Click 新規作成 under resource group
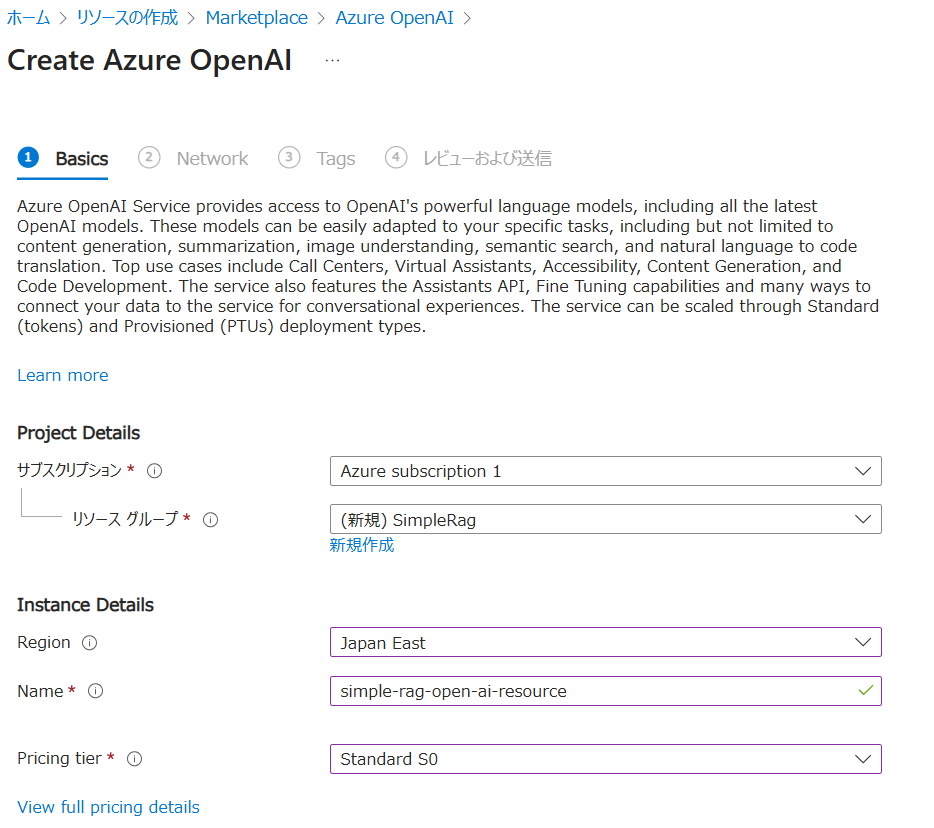 pyautogui.click(x=362, y=545)
